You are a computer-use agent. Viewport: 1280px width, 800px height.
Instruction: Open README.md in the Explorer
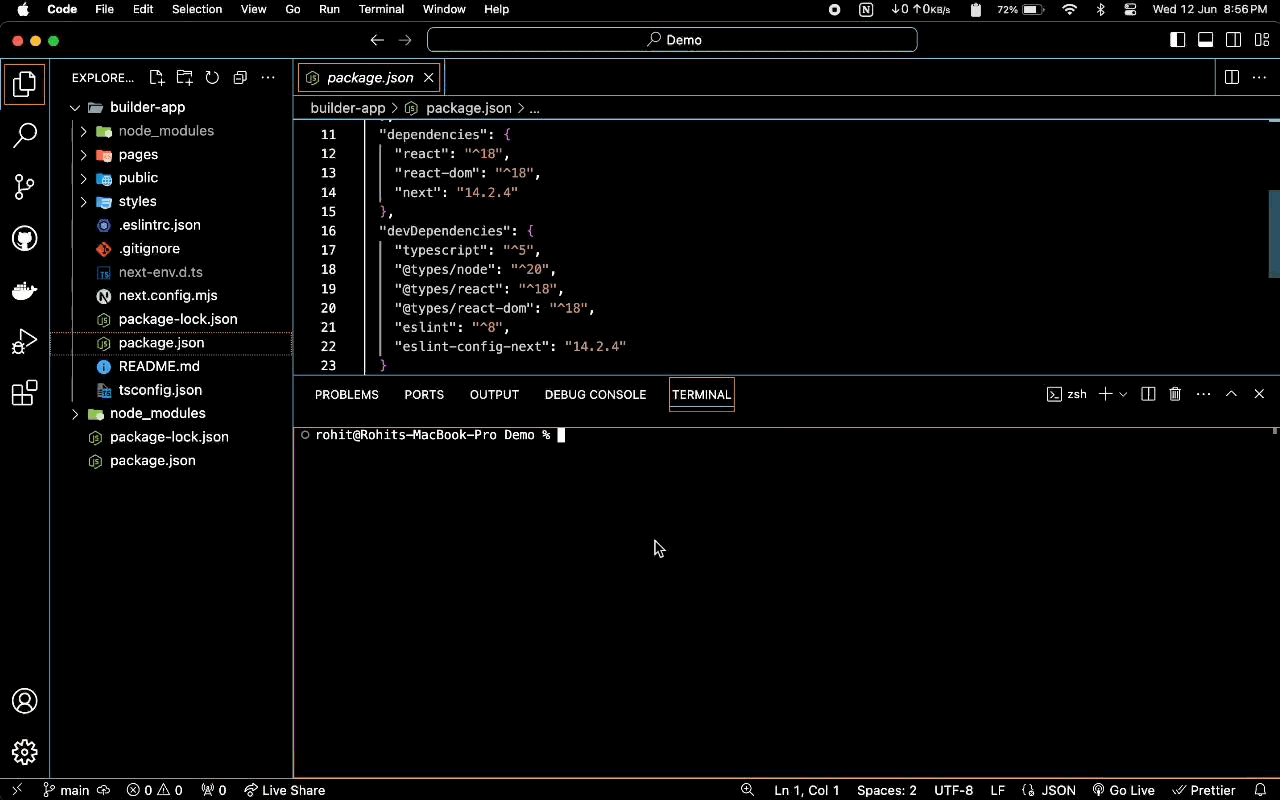pos(159,367)
